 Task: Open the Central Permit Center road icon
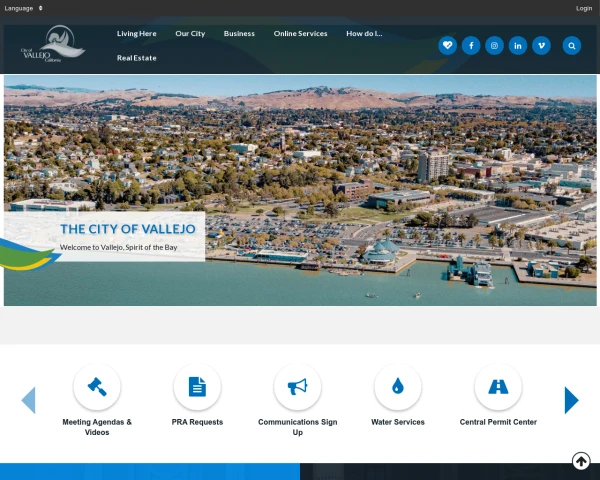pyautogui.click(x=498, y=387)
